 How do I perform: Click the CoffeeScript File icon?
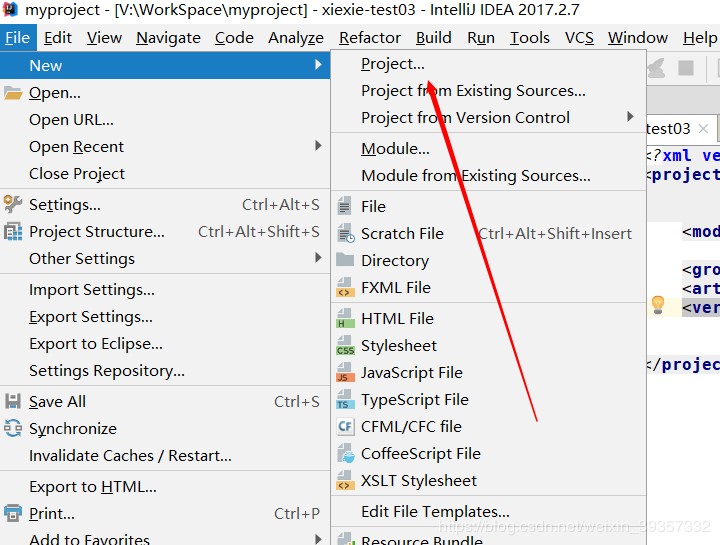(345, 453)
